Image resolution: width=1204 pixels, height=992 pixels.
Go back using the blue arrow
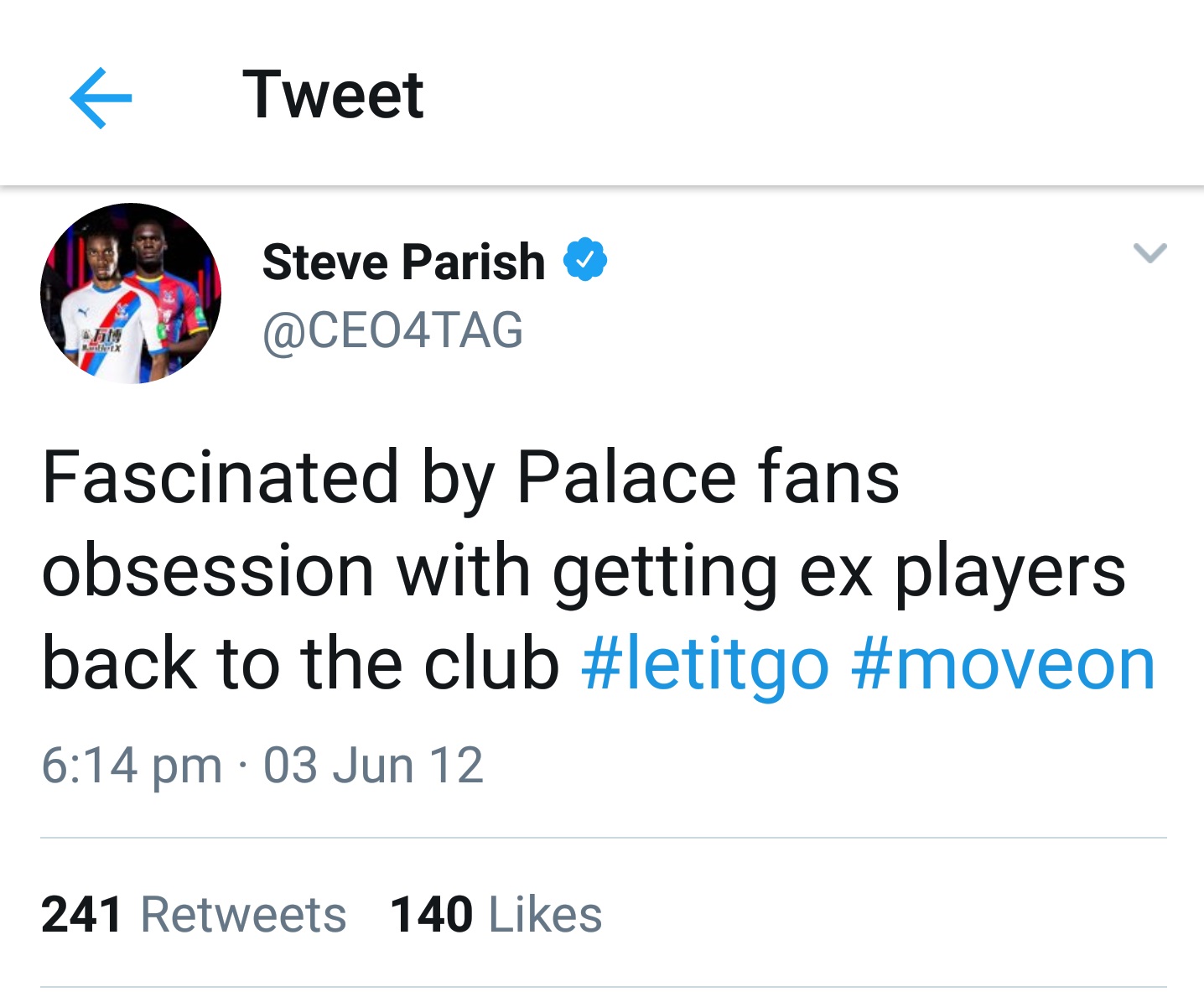click(101, 98)
